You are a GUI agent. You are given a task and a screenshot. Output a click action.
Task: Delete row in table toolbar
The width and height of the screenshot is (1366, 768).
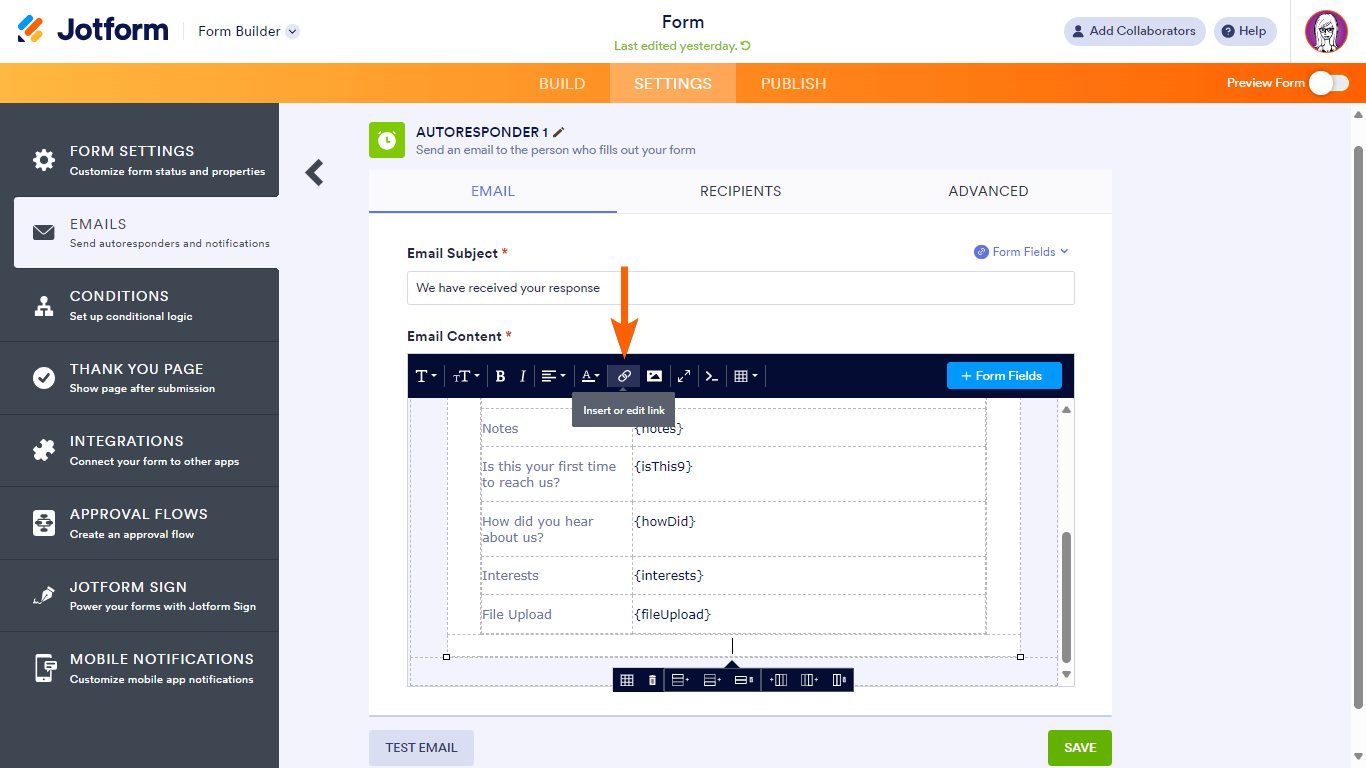click(x=744, y=680)
